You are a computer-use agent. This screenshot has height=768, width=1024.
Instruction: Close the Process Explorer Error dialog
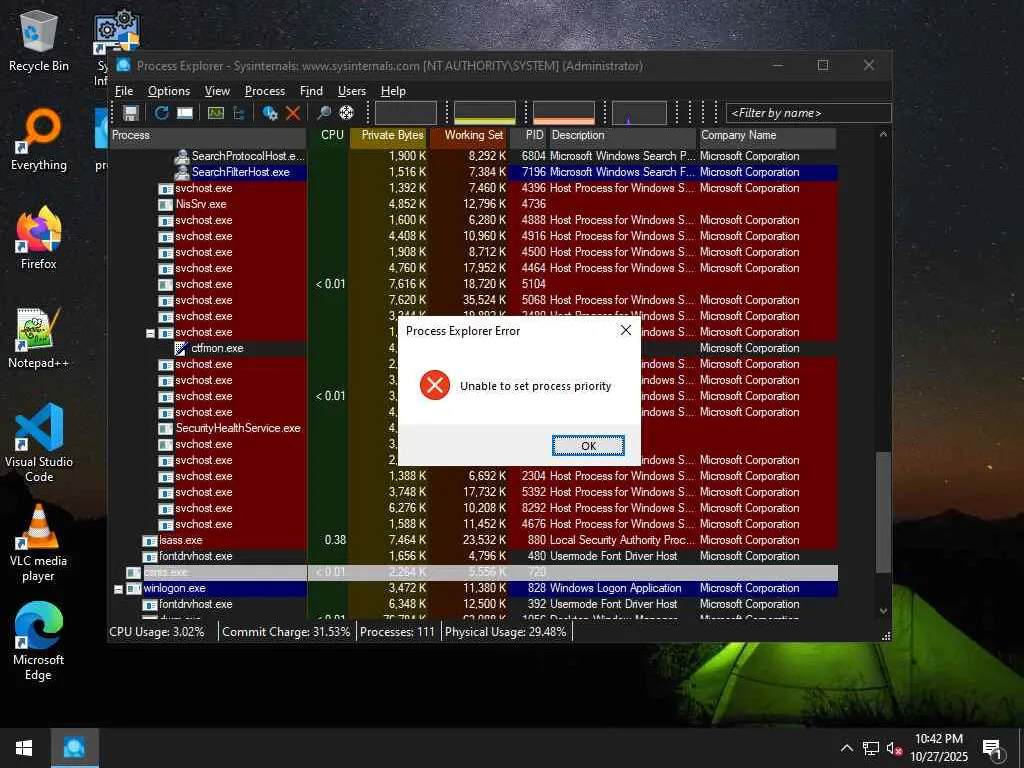(x=626, y=330)
